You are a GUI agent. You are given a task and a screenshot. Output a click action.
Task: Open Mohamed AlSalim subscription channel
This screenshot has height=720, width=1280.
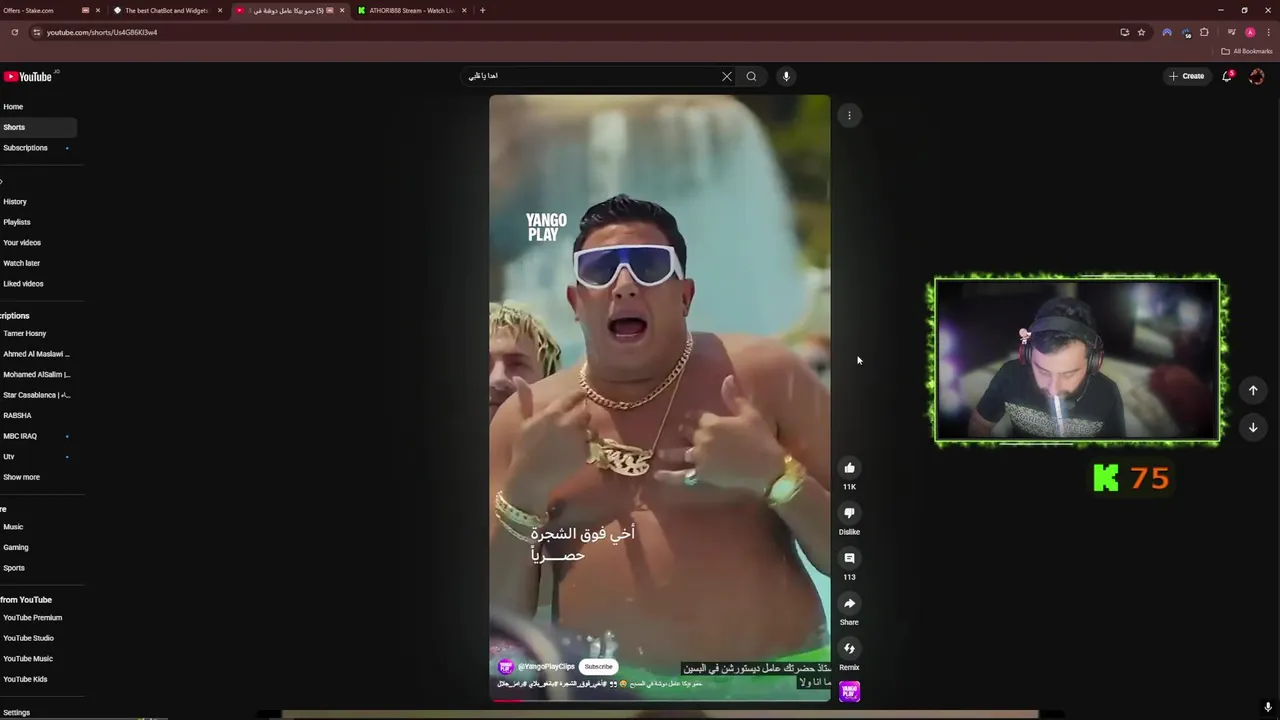(38, 375)
